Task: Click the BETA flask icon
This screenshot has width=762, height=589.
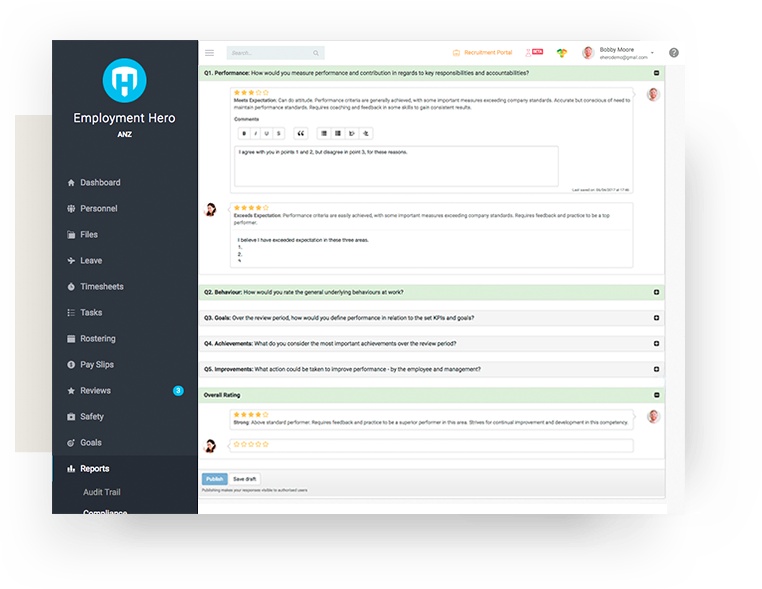Action: coord(534,52)
